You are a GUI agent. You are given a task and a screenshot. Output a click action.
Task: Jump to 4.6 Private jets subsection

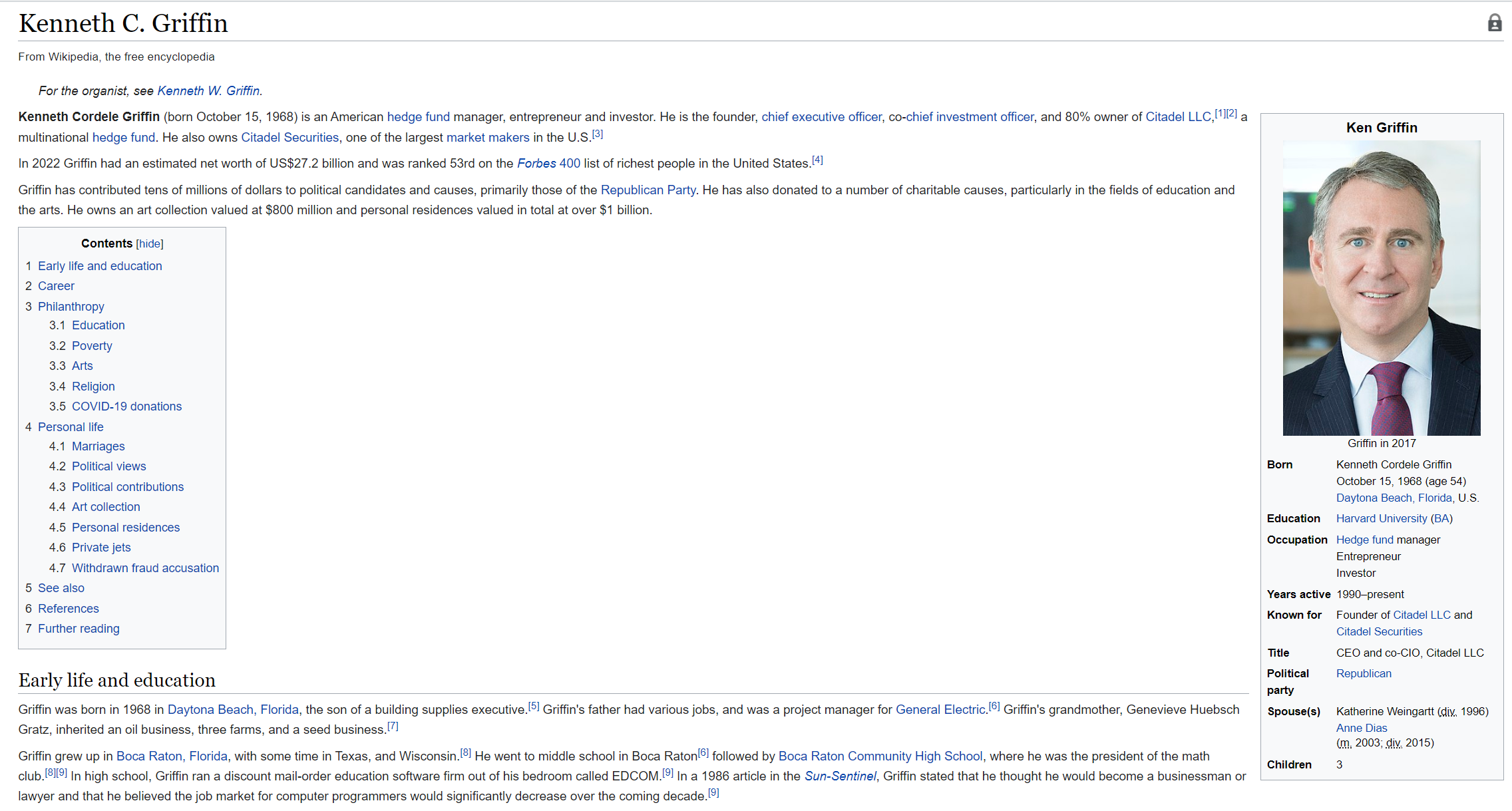(101, 548)
